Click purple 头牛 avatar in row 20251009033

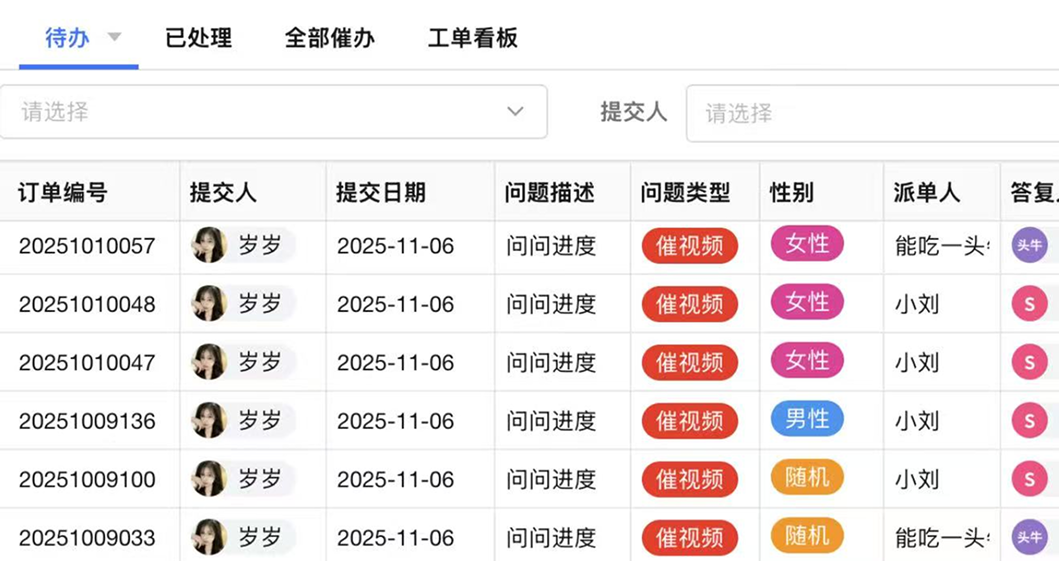pyautogui.click(x=1029, y=537)
